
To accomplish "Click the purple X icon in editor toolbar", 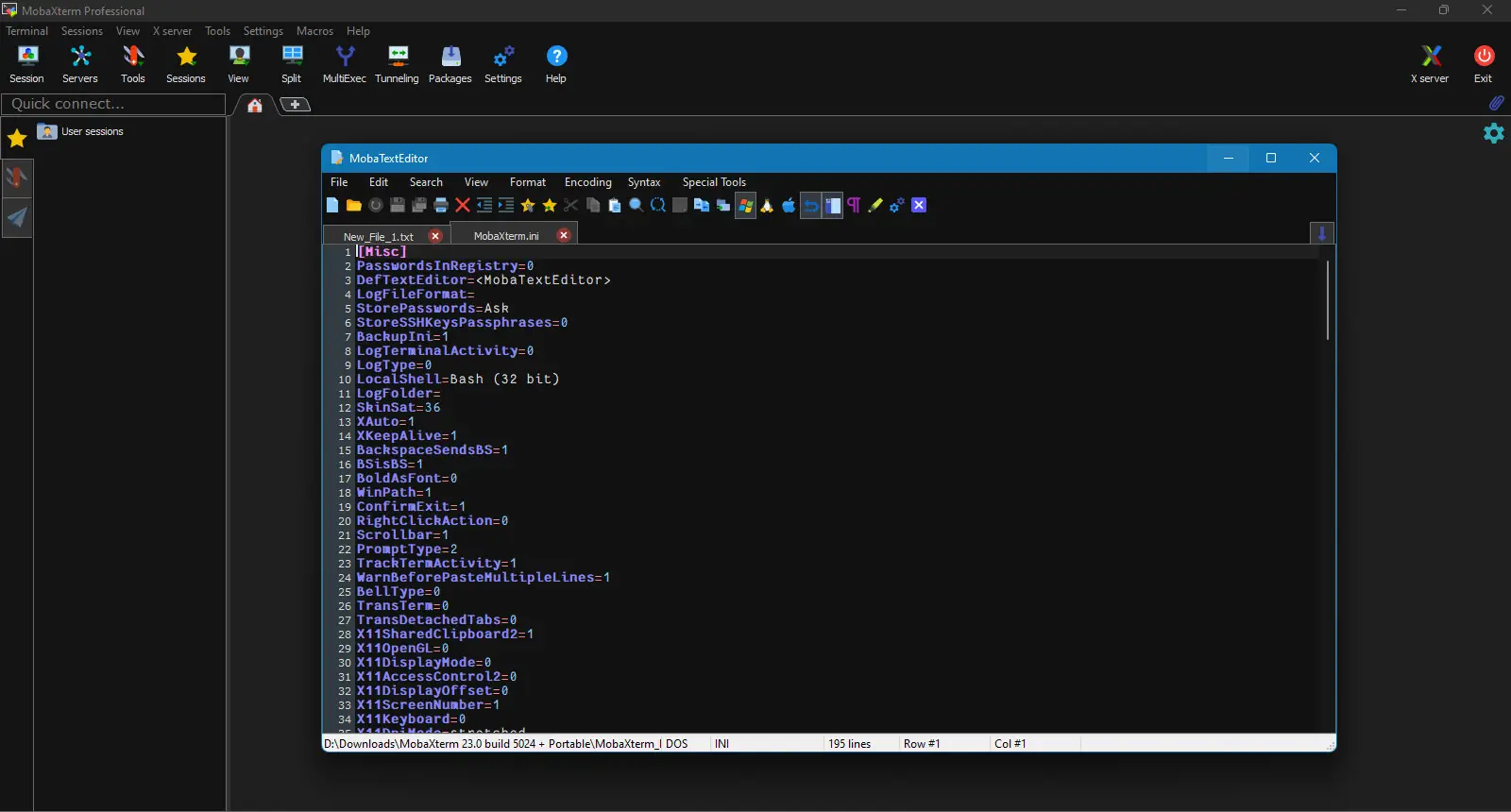I will (919, 205).
